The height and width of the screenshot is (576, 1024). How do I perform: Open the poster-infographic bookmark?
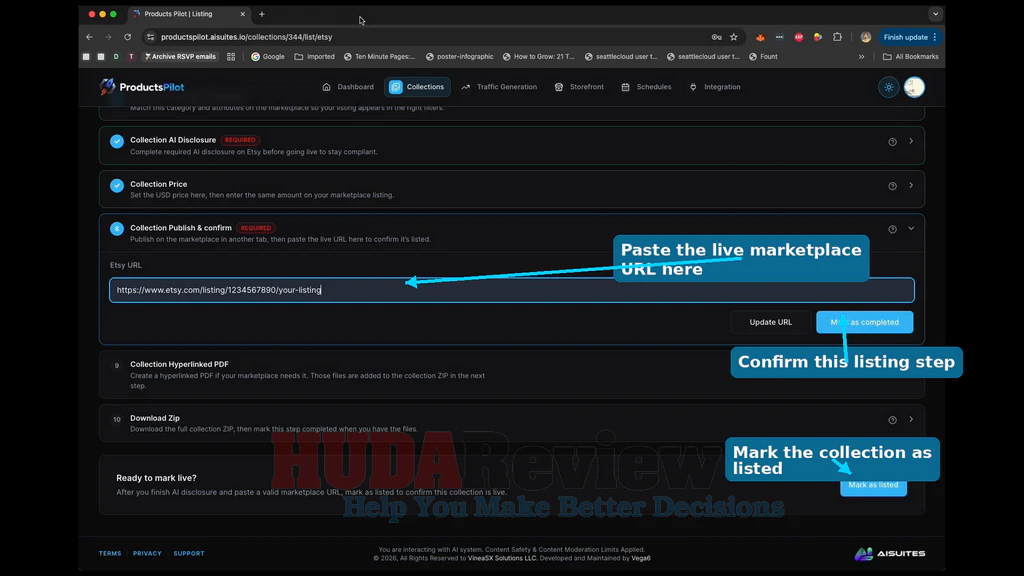tap(460, 57)
